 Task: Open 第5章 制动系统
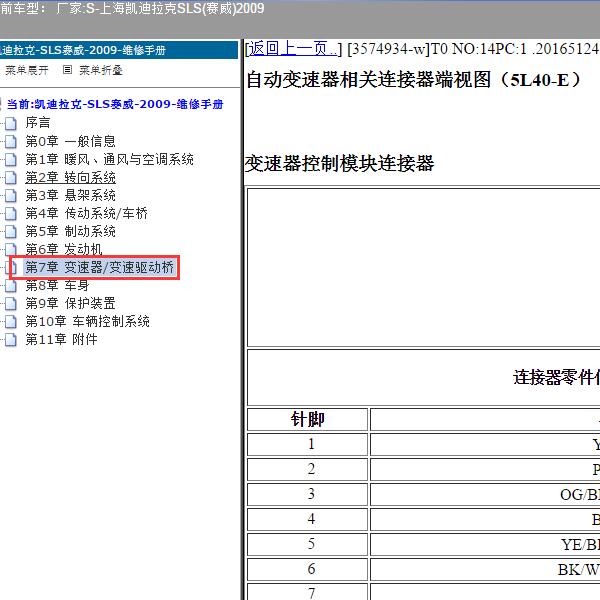point(70,231)
